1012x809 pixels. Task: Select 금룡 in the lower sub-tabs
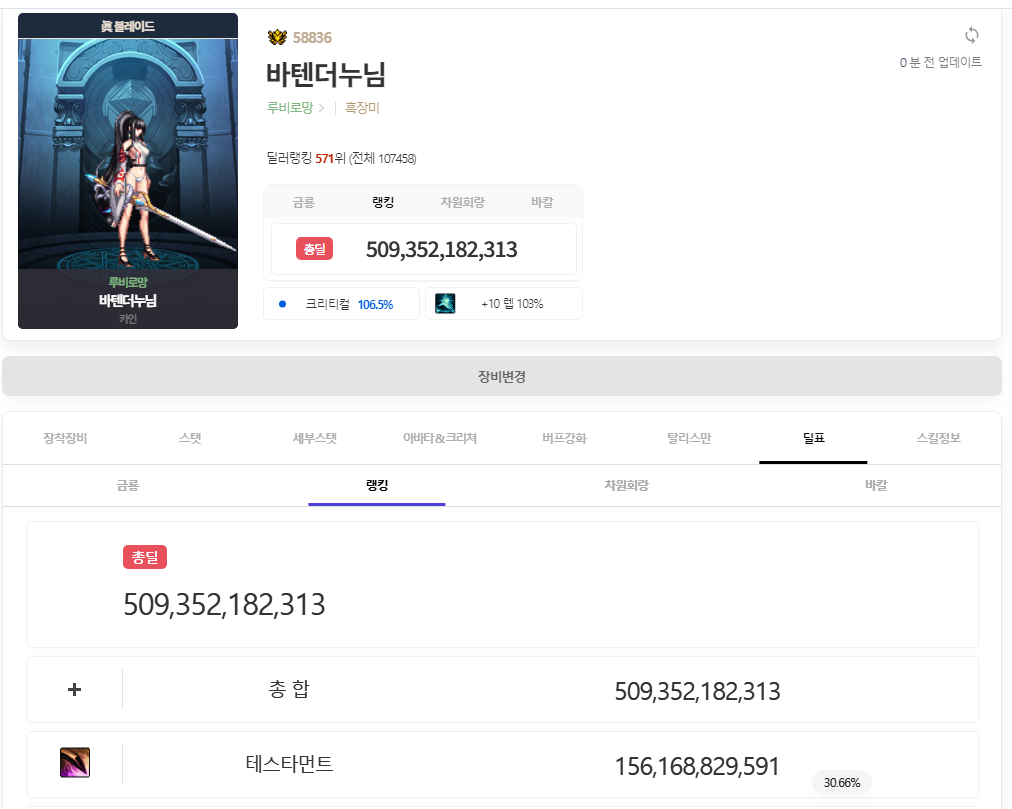[127, 485]
